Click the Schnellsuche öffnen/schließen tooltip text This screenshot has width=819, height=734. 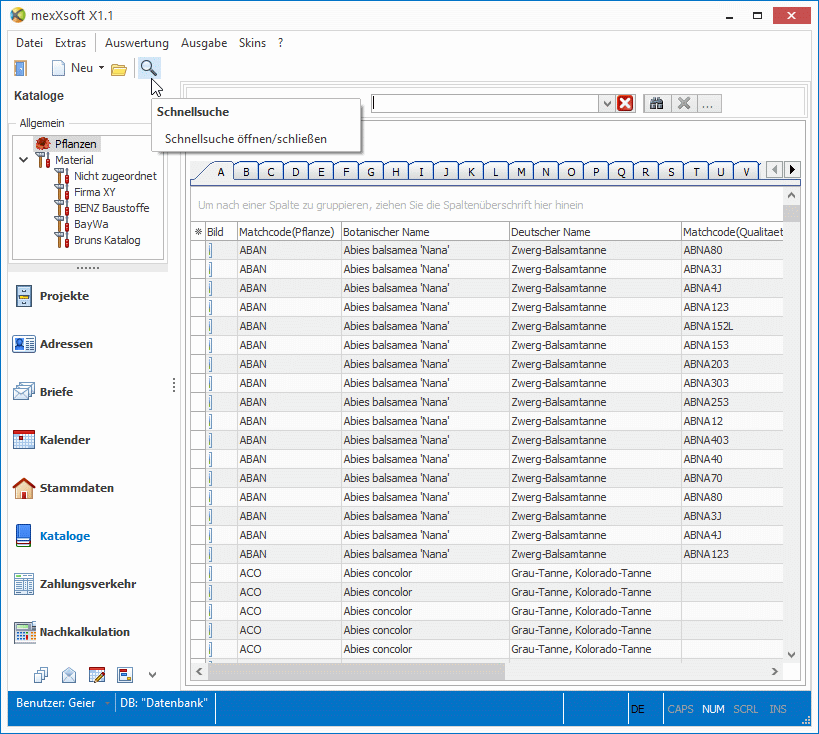coord(246,139)
